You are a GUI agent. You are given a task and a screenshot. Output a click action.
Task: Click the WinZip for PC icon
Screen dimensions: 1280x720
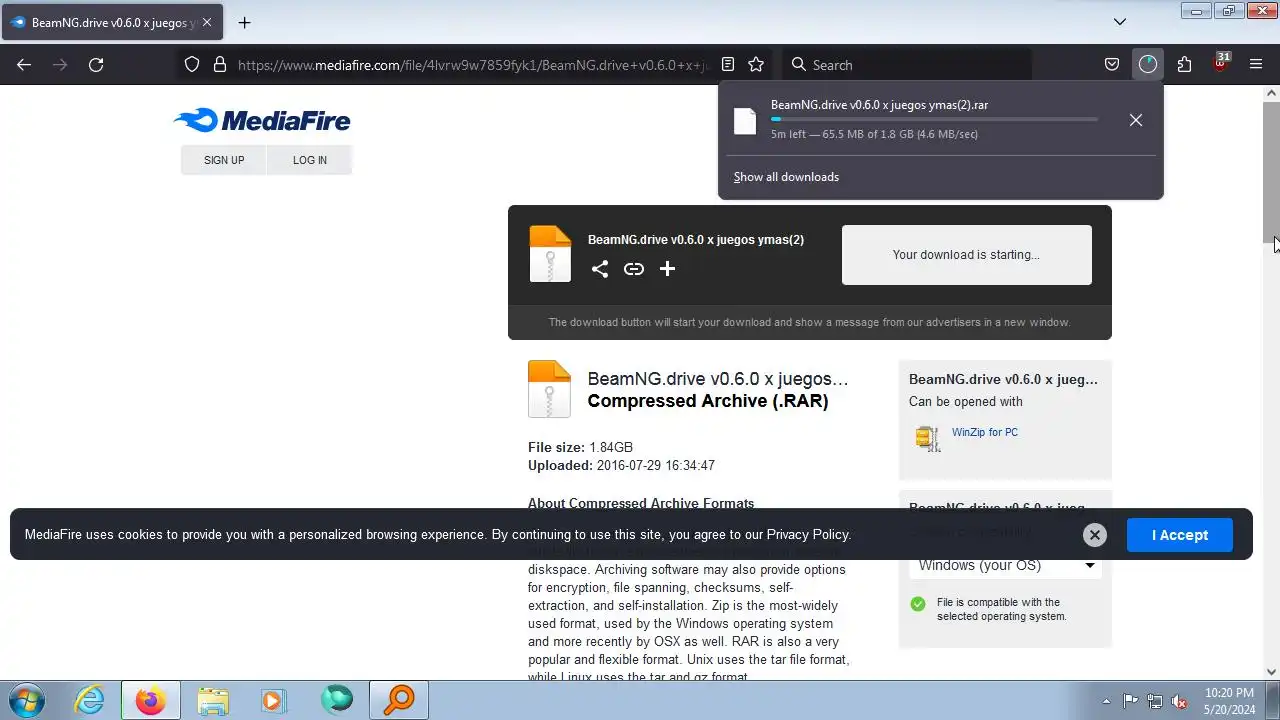click(x=928, y=438)
